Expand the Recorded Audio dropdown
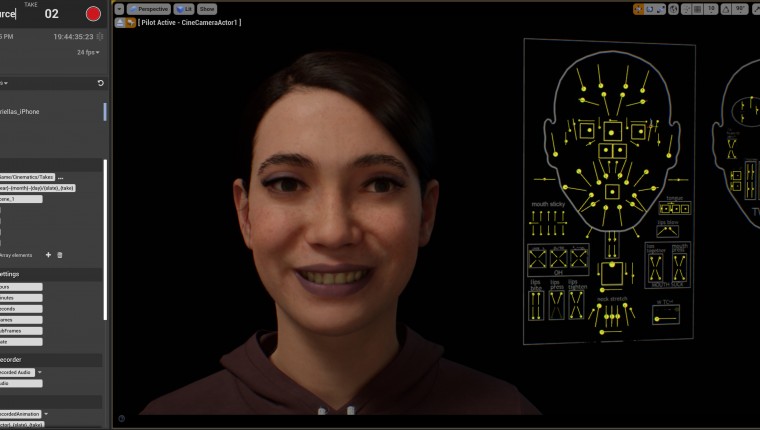 [x=39, y=372]
